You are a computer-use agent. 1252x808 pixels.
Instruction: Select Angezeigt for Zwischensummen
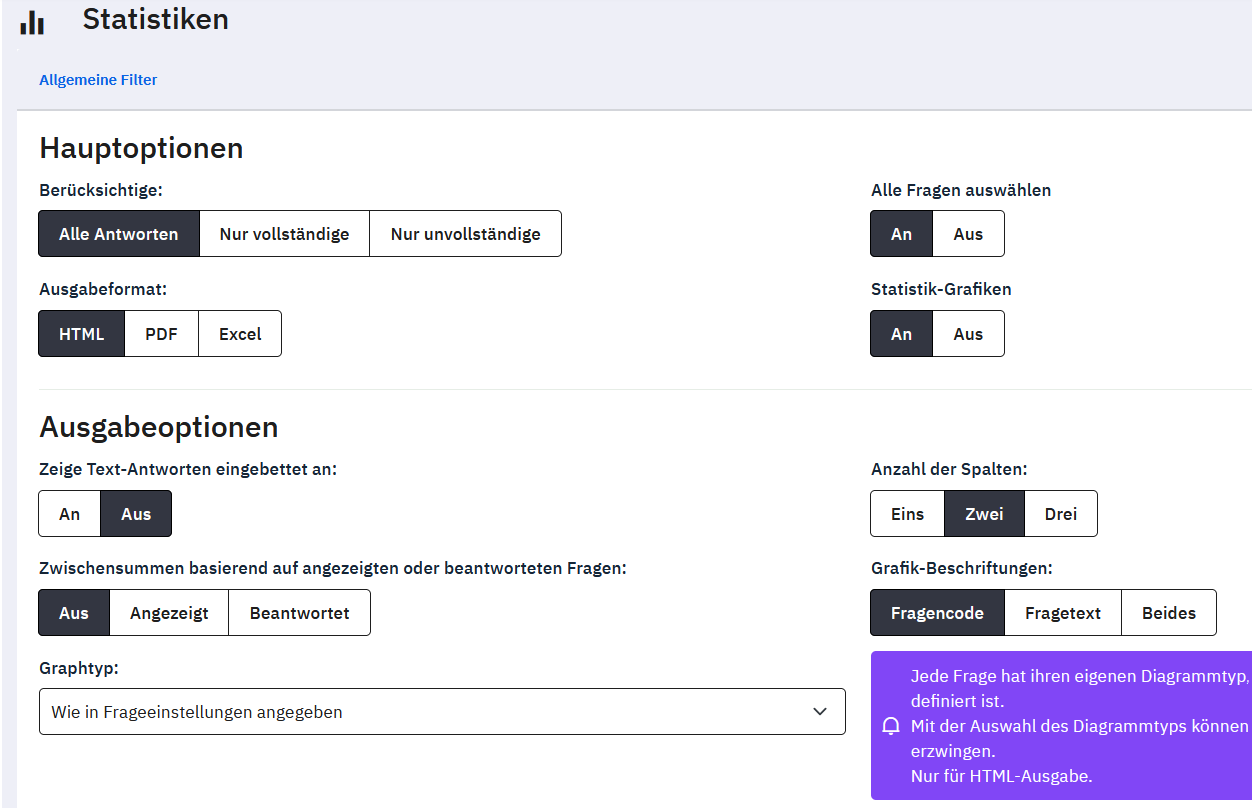tap(169, 613)
